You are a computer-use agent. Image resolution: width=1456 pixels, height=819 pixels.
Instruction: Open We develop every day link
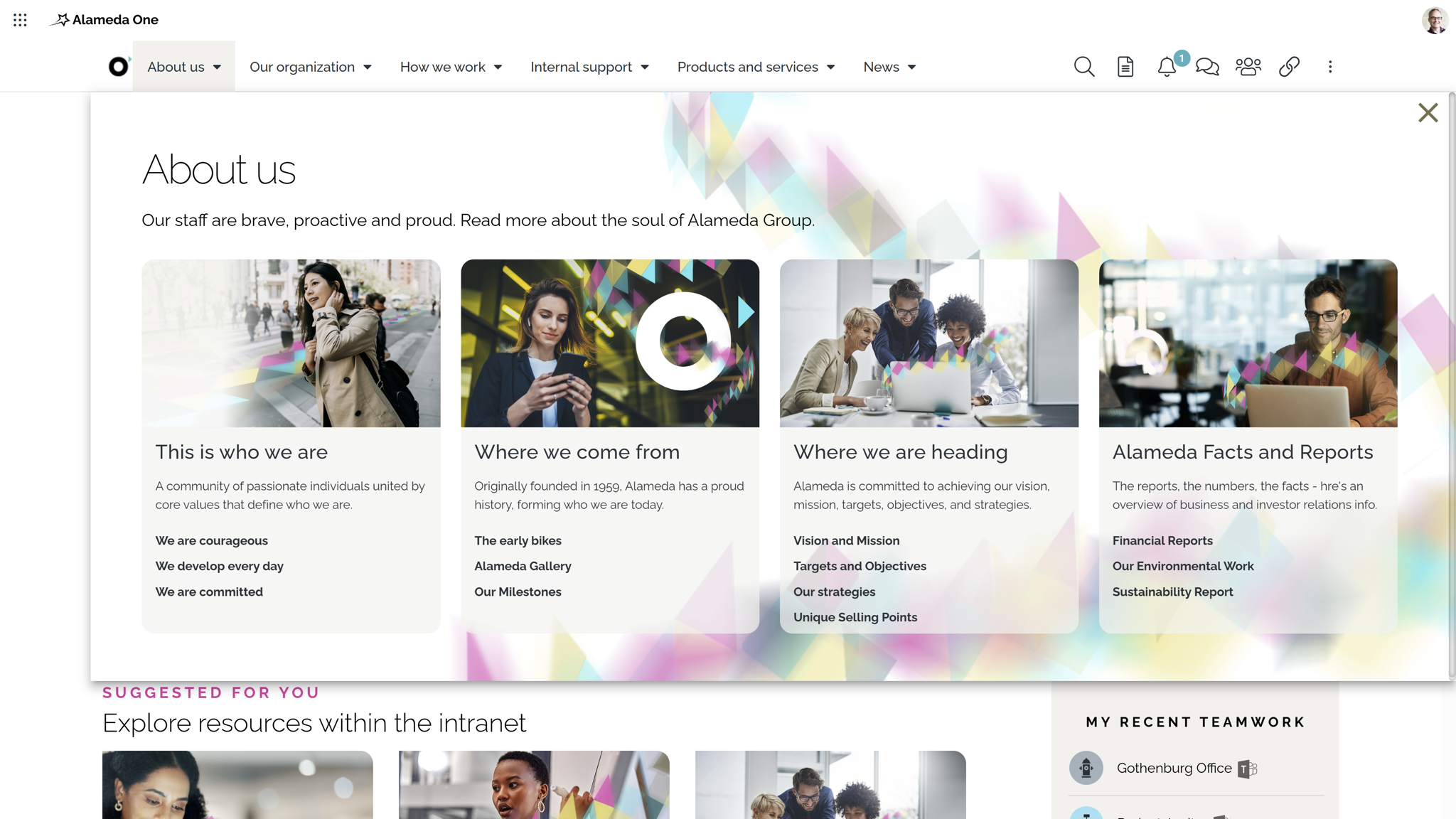[220, 566]
